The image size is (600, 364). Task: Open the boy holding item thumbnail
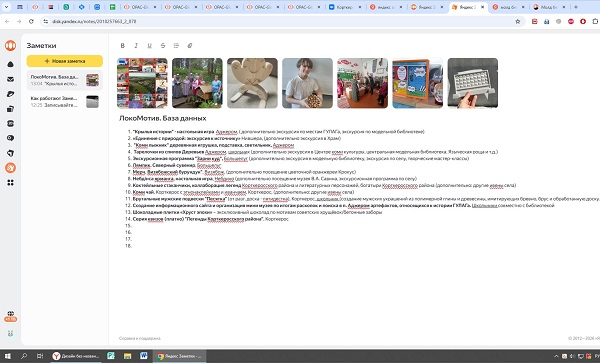tap(307, 83)
